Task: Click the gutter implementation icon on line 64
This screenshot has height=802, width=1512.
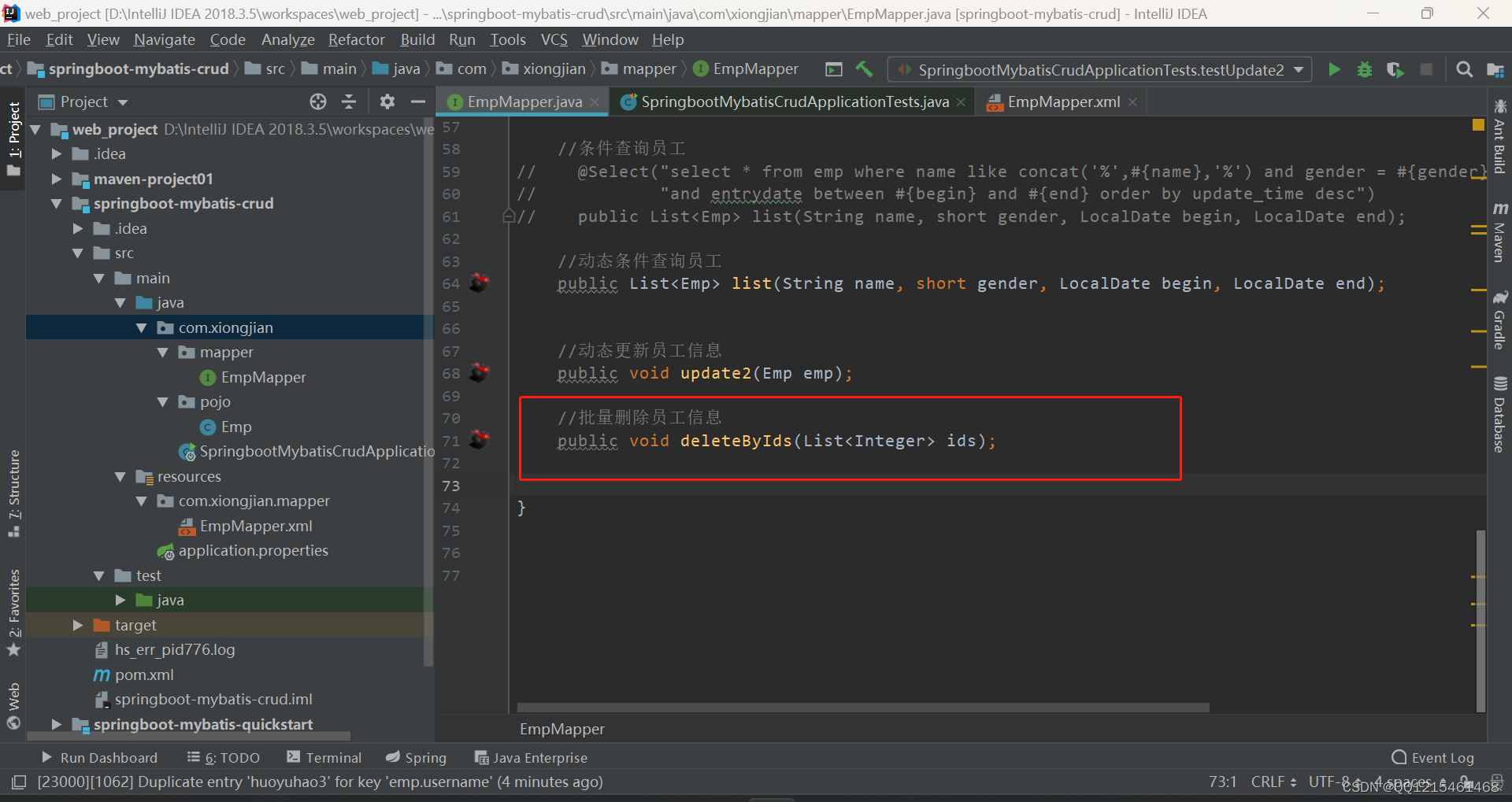Action: pyautogui.click(x=479, y=283)
